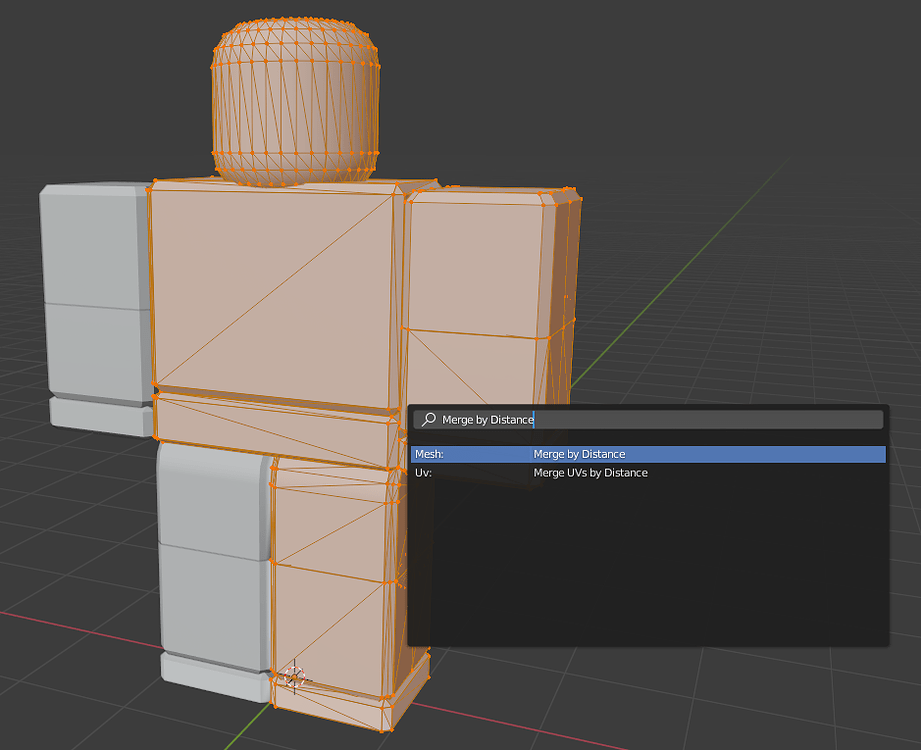Click the 3D cursor at the character's foot
Viewport: 921px width, 750px height.
coord(294,677)
